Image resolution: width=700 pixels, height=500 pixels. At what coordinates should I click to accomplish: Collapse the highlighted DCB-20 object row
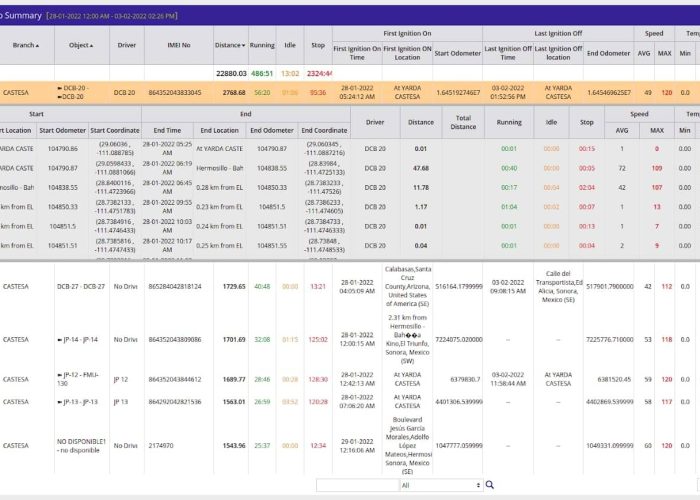tap(60, 89)
